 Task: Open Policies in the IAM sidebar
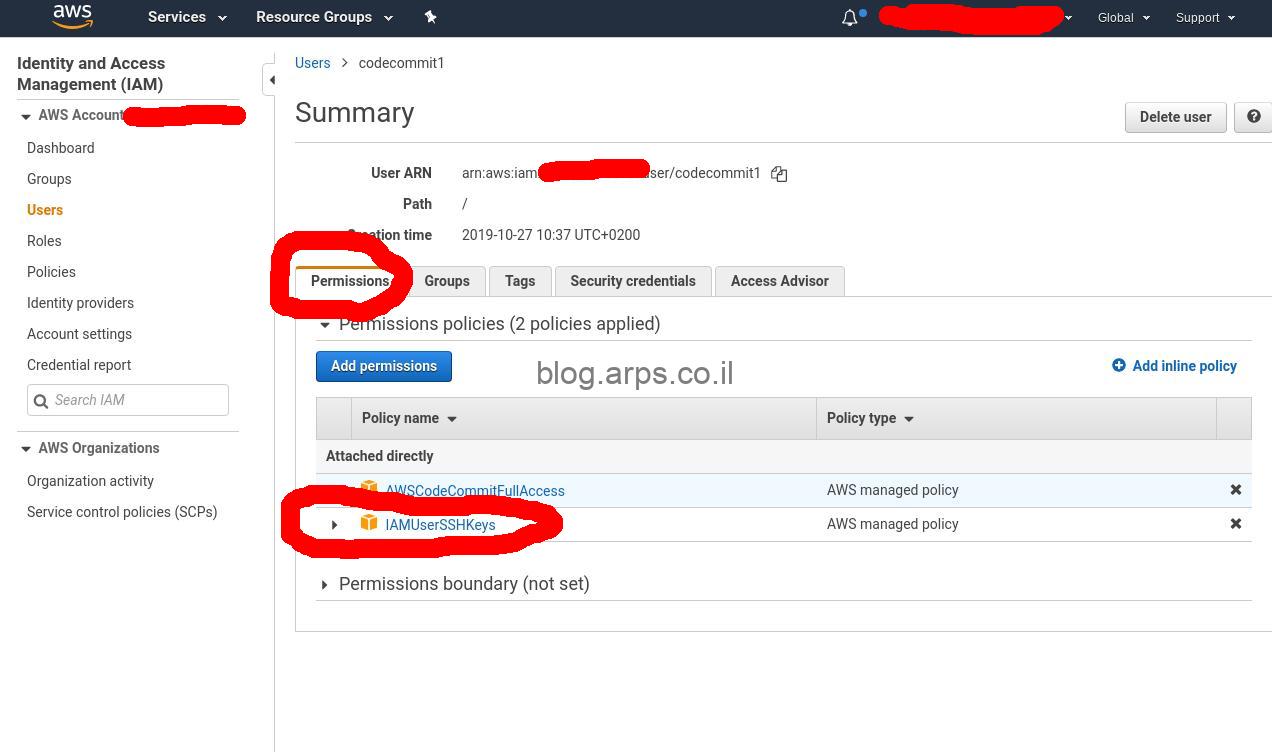click(51, 272)
